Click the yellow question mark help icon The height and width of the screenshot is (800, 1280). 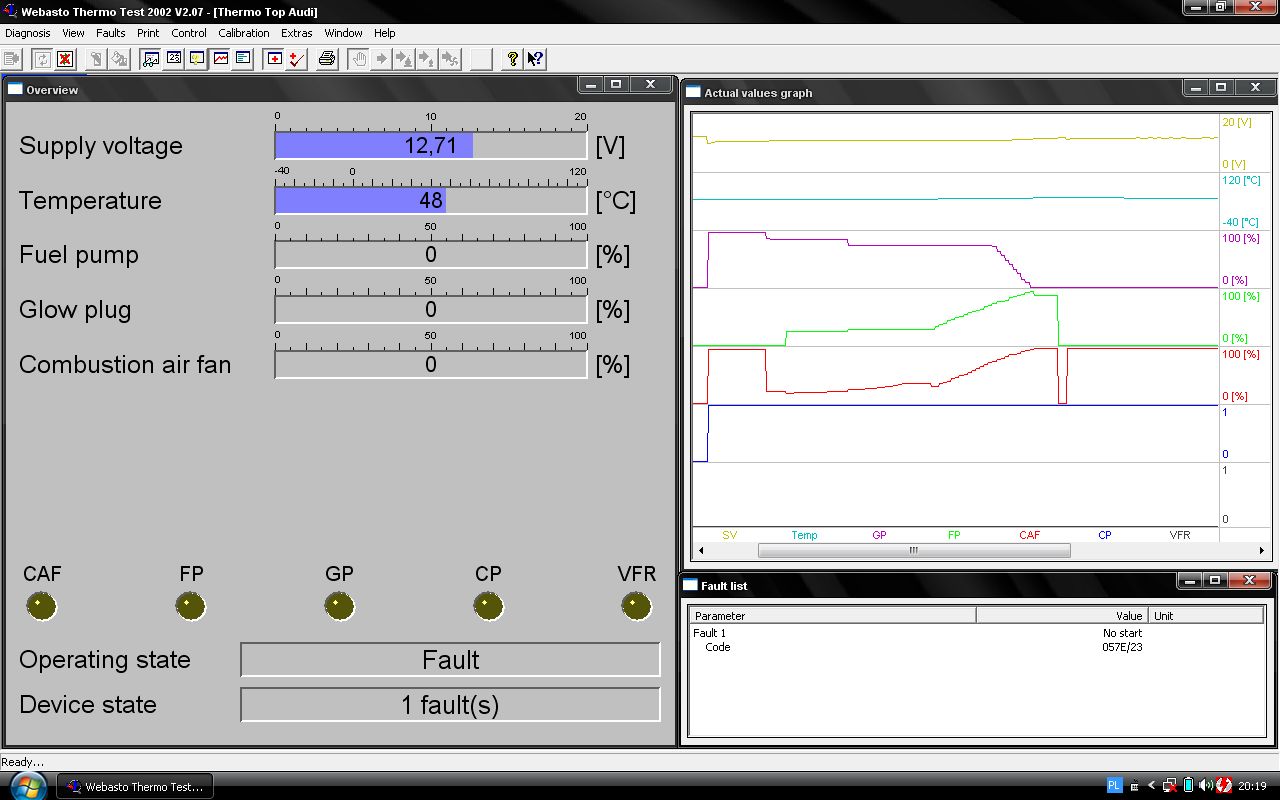point(513,59)
